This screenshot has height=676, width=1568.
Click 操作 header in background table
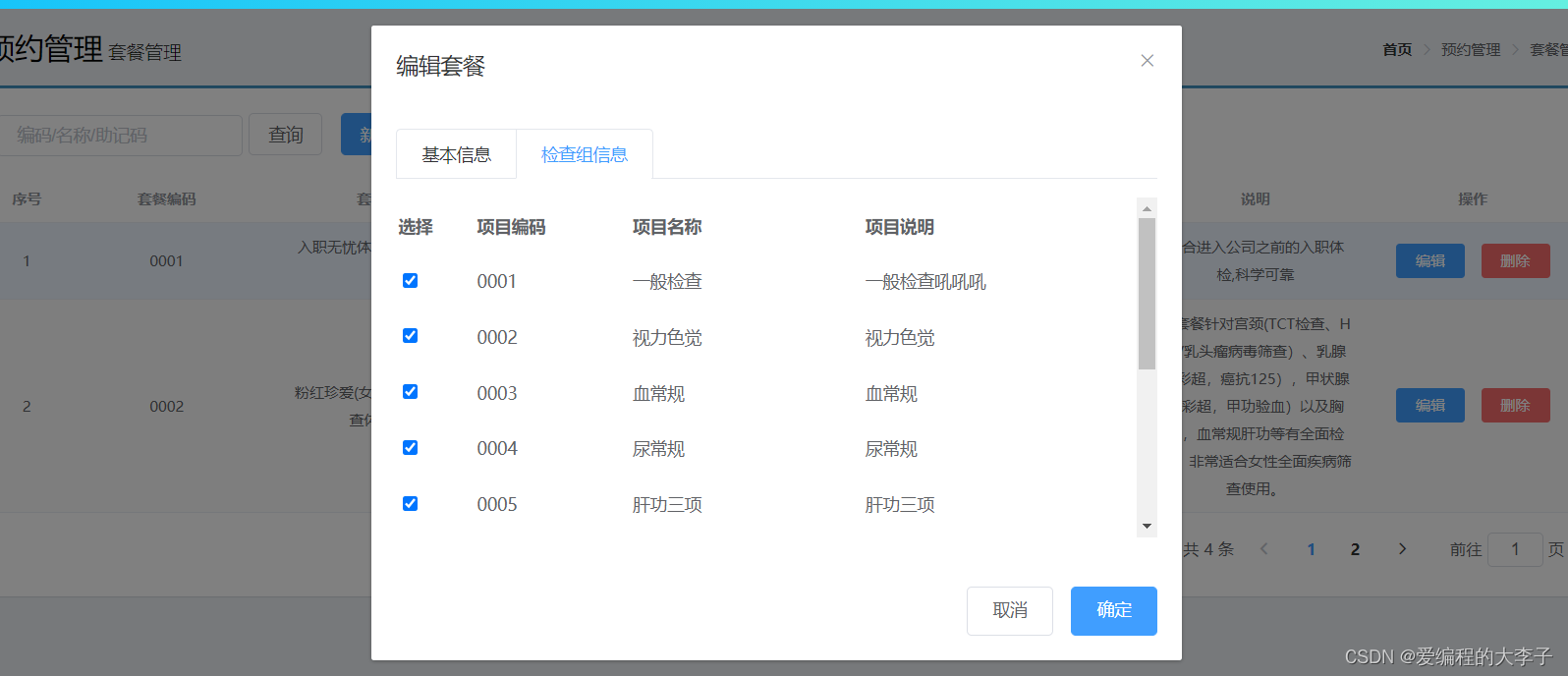click(x=1473, y=198)
